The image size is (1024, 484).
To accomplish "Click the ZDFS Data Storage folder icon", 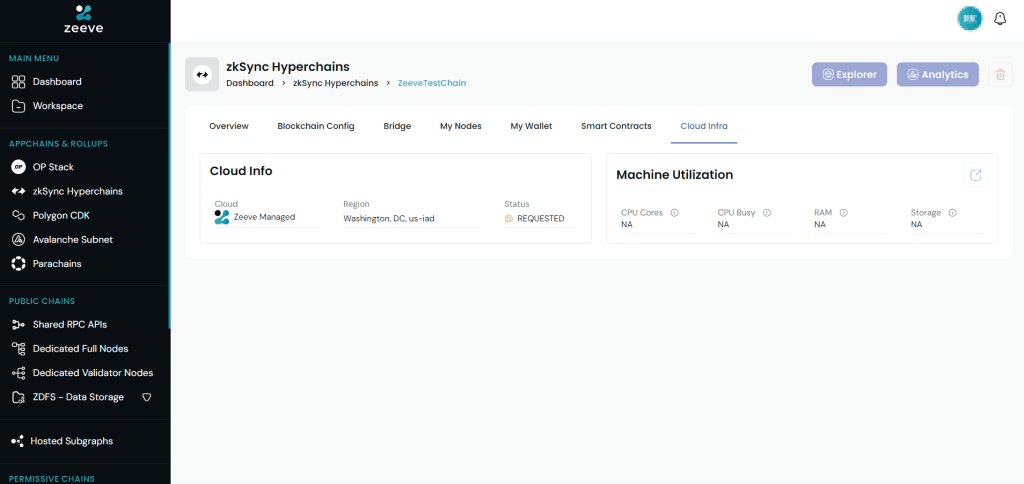I will tap(18, 397).
